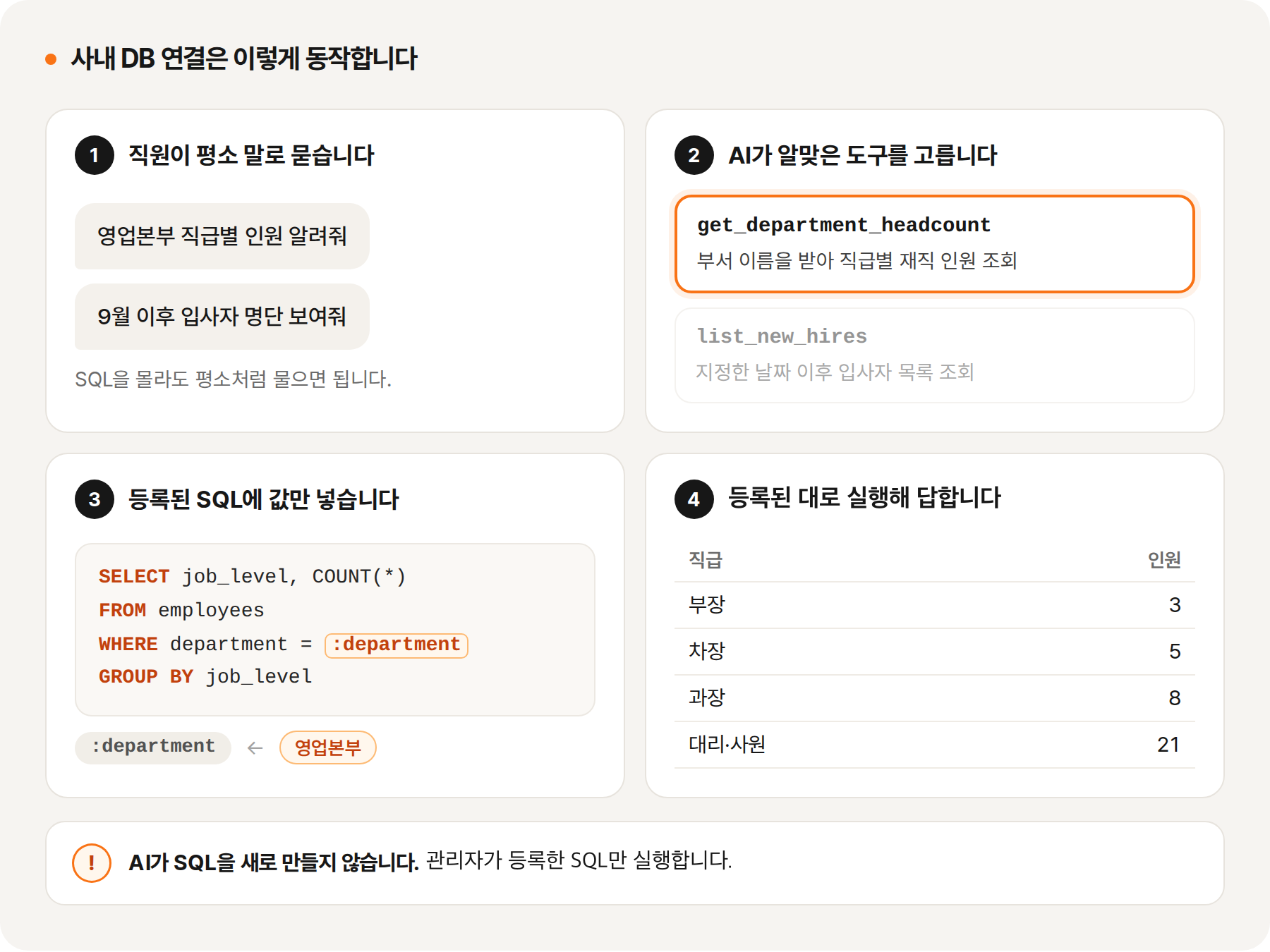This screenshot has width=1270, height=952.
Task: Click the heading '등록된 대로 실행해 답합니다'
Action: point(864,498)
